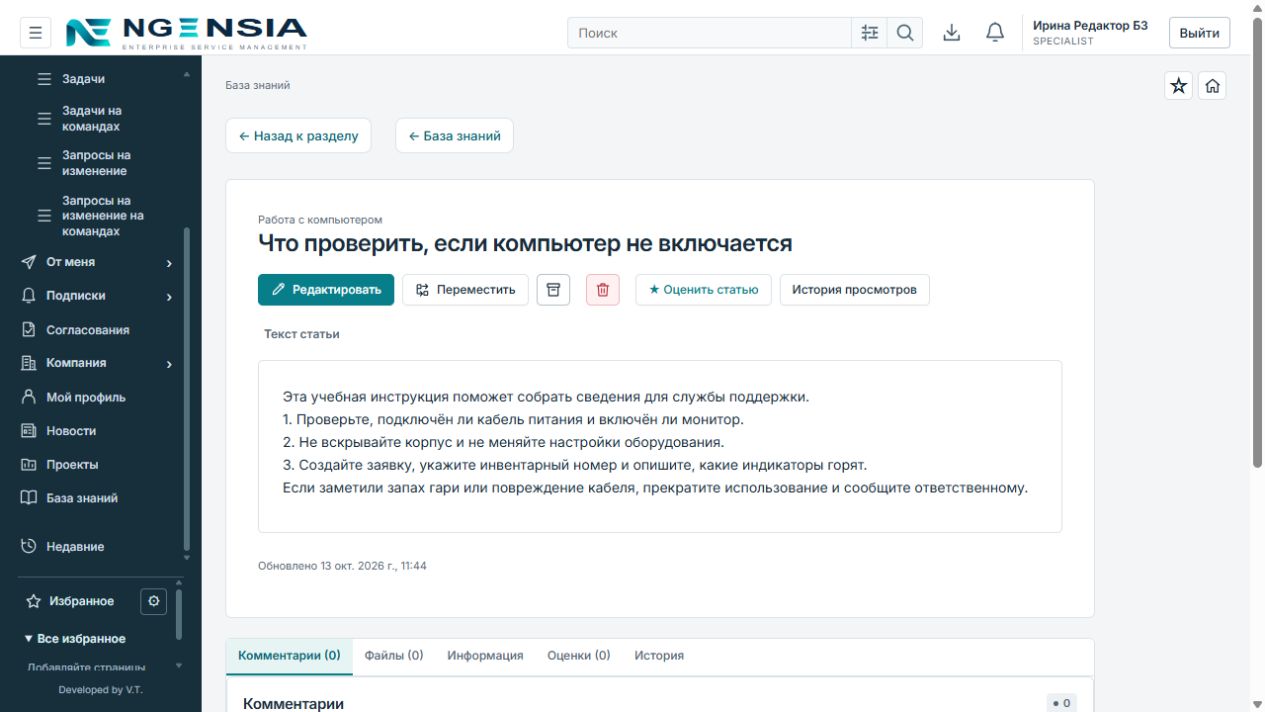Toggle the hamburger sidebar menu button

click(x=35, y=33)
